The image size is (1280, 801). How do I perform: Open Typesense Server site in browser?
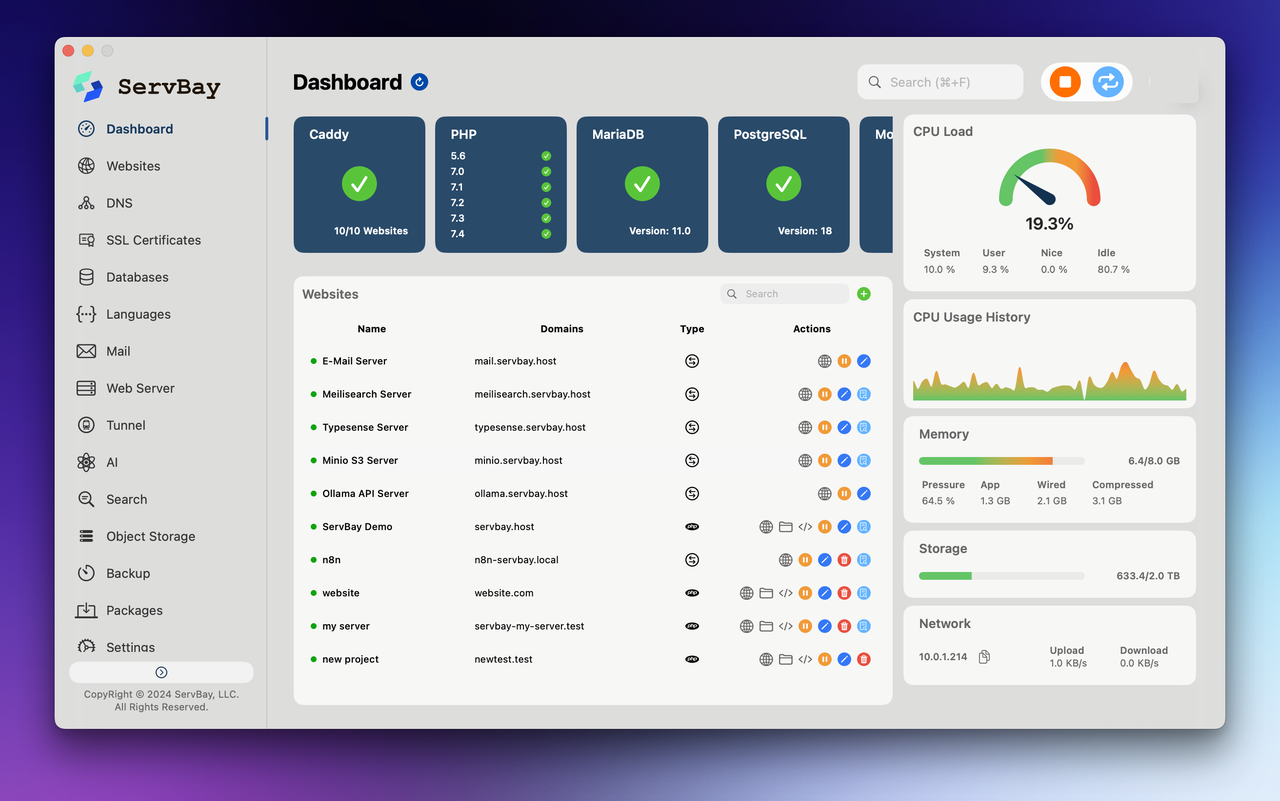click(805, 427)
